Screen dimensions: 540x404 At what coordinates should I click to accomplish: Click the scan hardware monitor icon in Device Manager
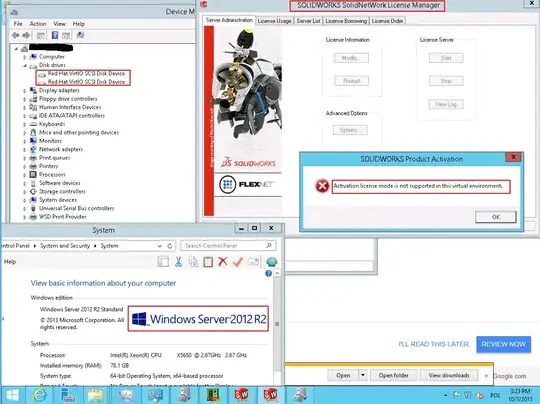point(80,35)
